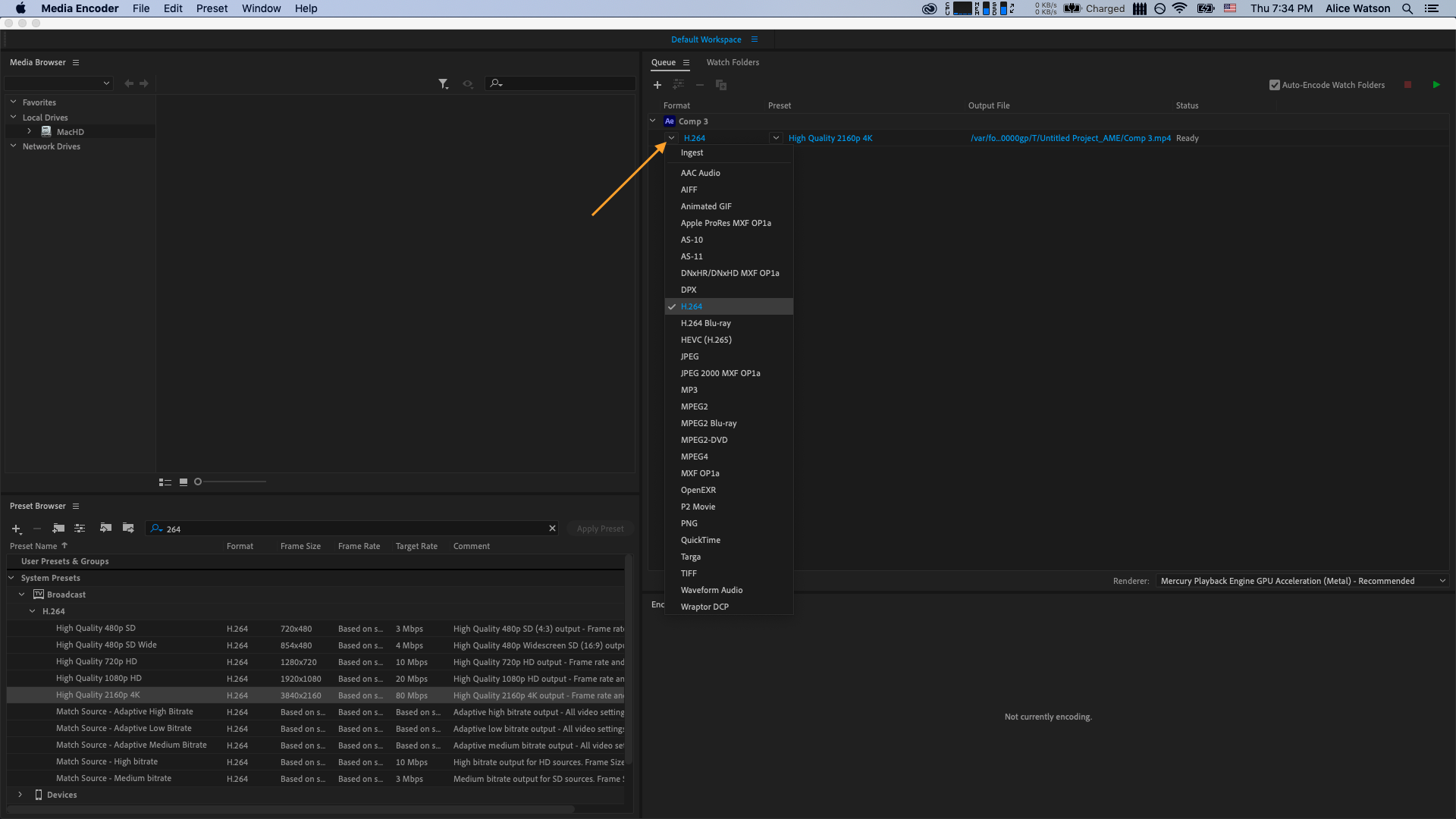Viewport: 1456px width, 819px height.
Task: Open the Queue panel hamburger menu
Action: tap(686, 63)
